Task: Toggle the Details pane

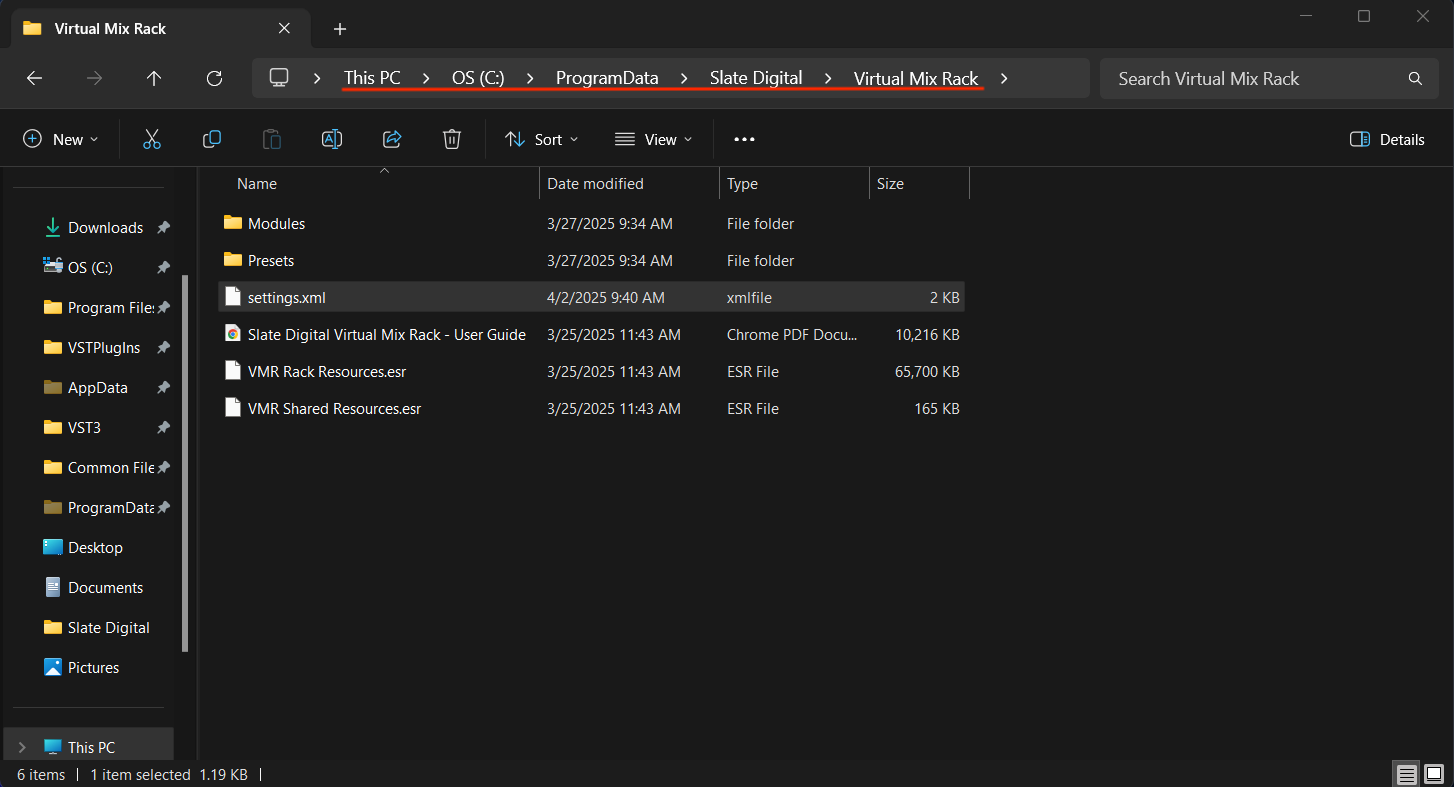Action: 1387,140
